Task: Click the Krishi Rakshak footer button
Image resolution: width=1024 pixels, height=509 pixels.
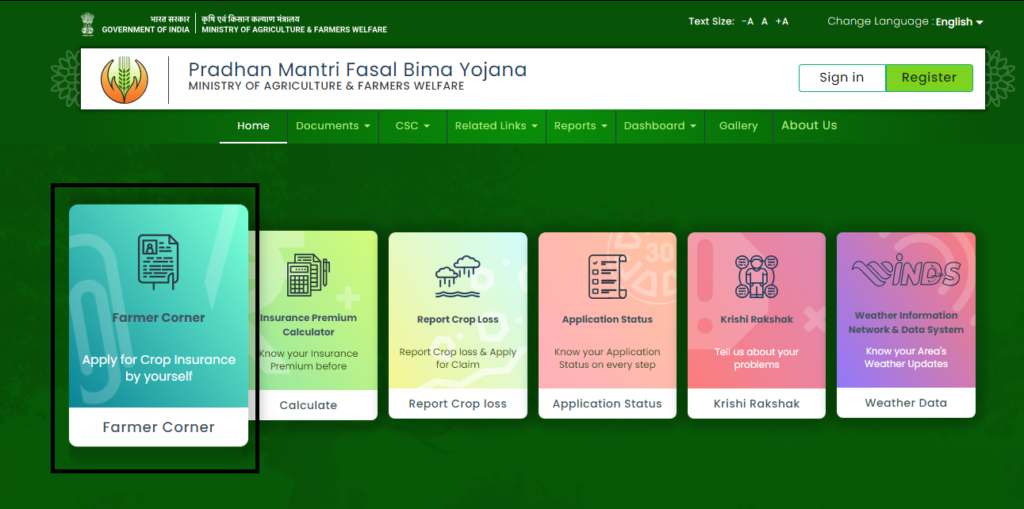Action: [x=756, y=404]
